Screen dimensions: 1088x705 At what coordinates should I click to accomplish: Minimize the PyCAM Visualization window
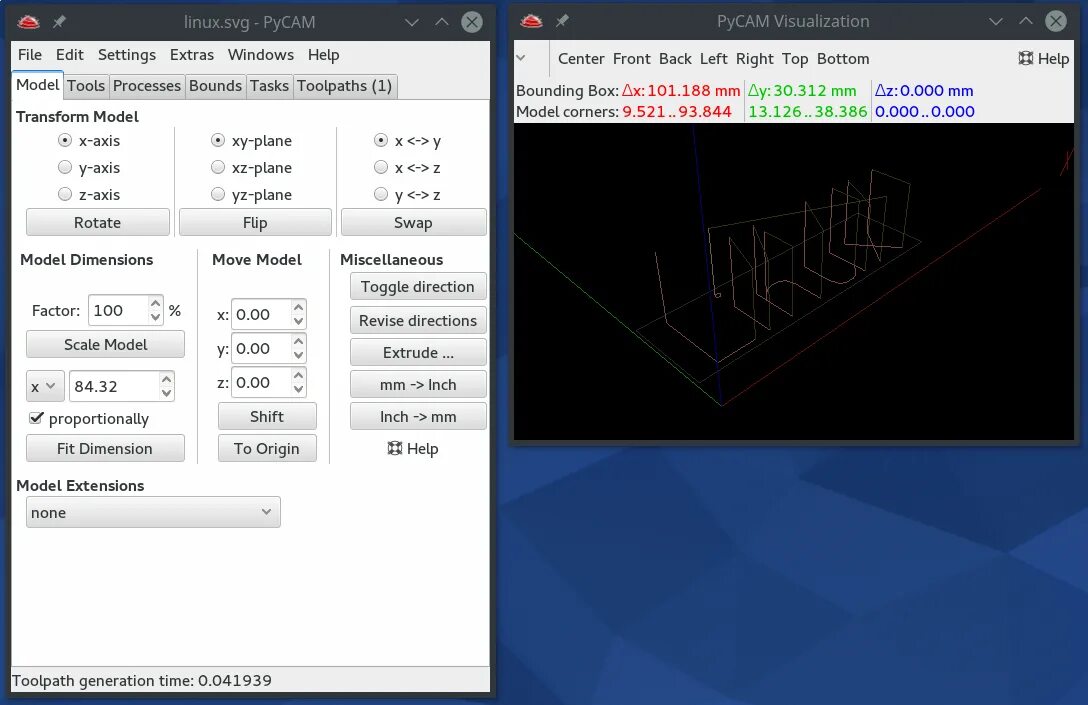click(x=996, y=22)
